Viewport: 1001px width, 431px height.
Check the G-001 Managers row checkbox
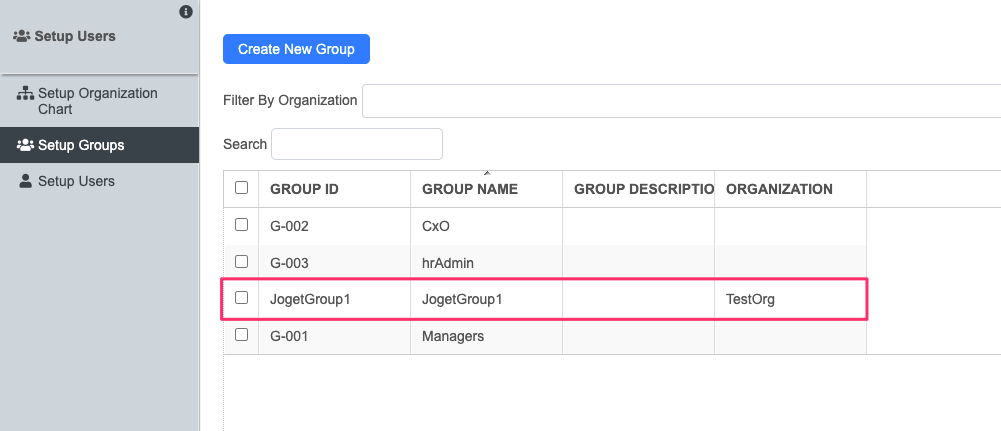tap(241, 335)
